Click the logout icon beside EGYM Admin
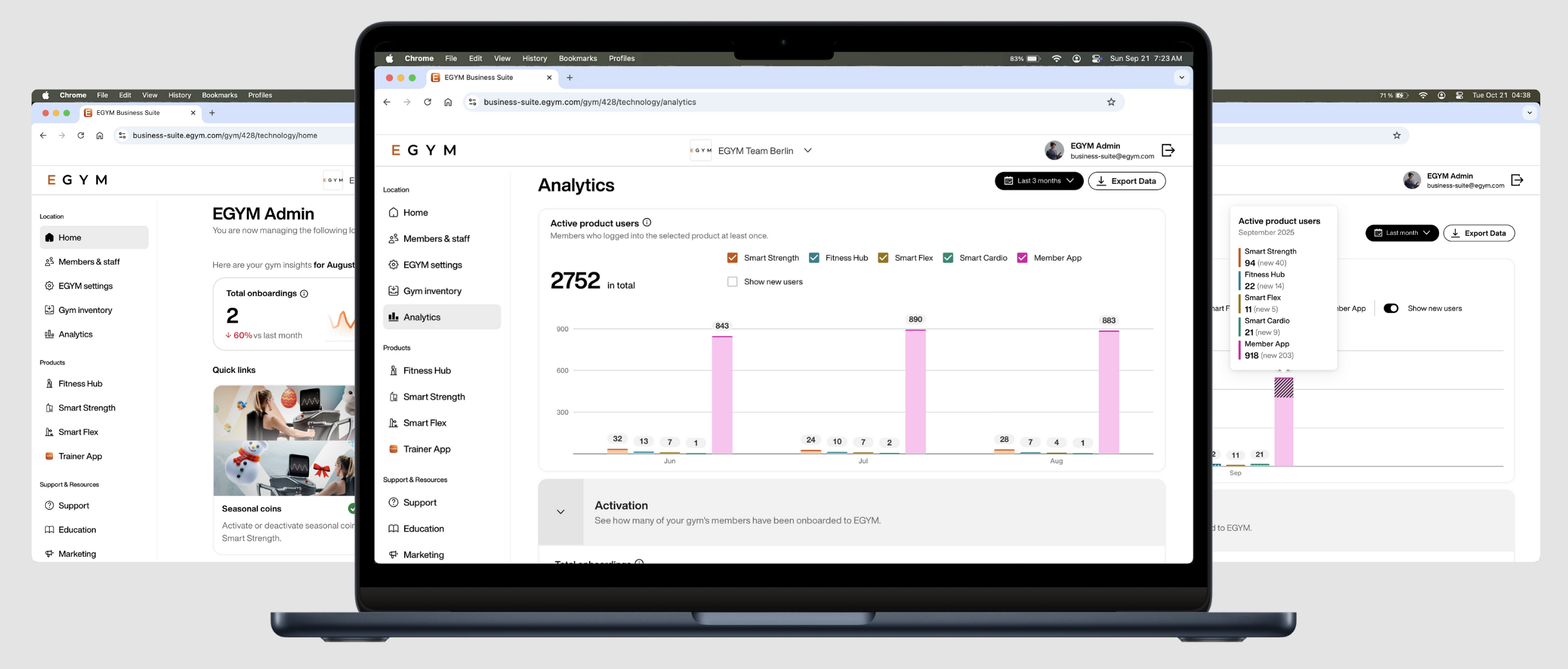1568x669 pixels. coord(1168,150)
